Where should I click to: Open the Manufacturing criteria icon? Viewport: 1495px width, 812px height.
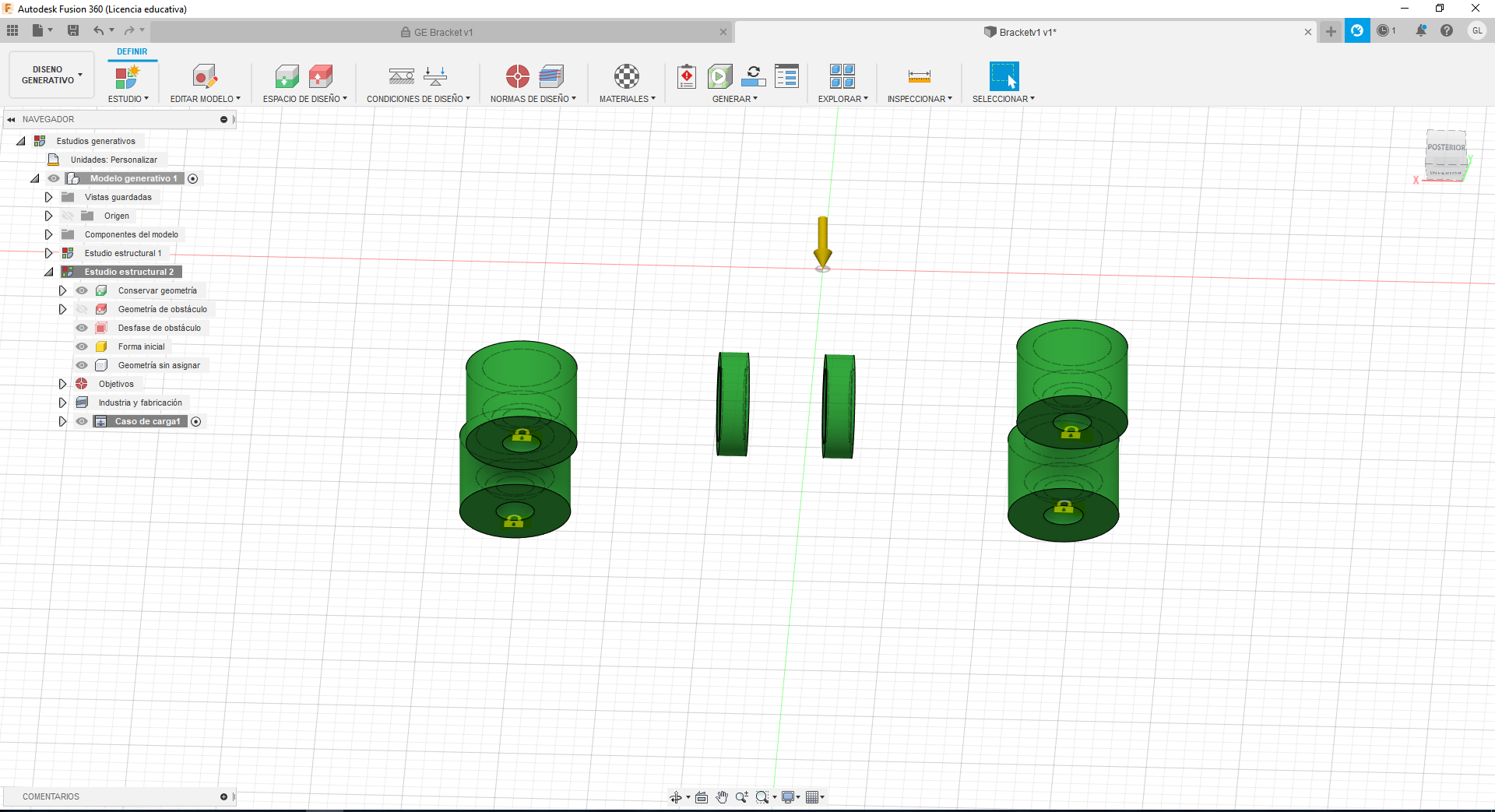[551, 76]
